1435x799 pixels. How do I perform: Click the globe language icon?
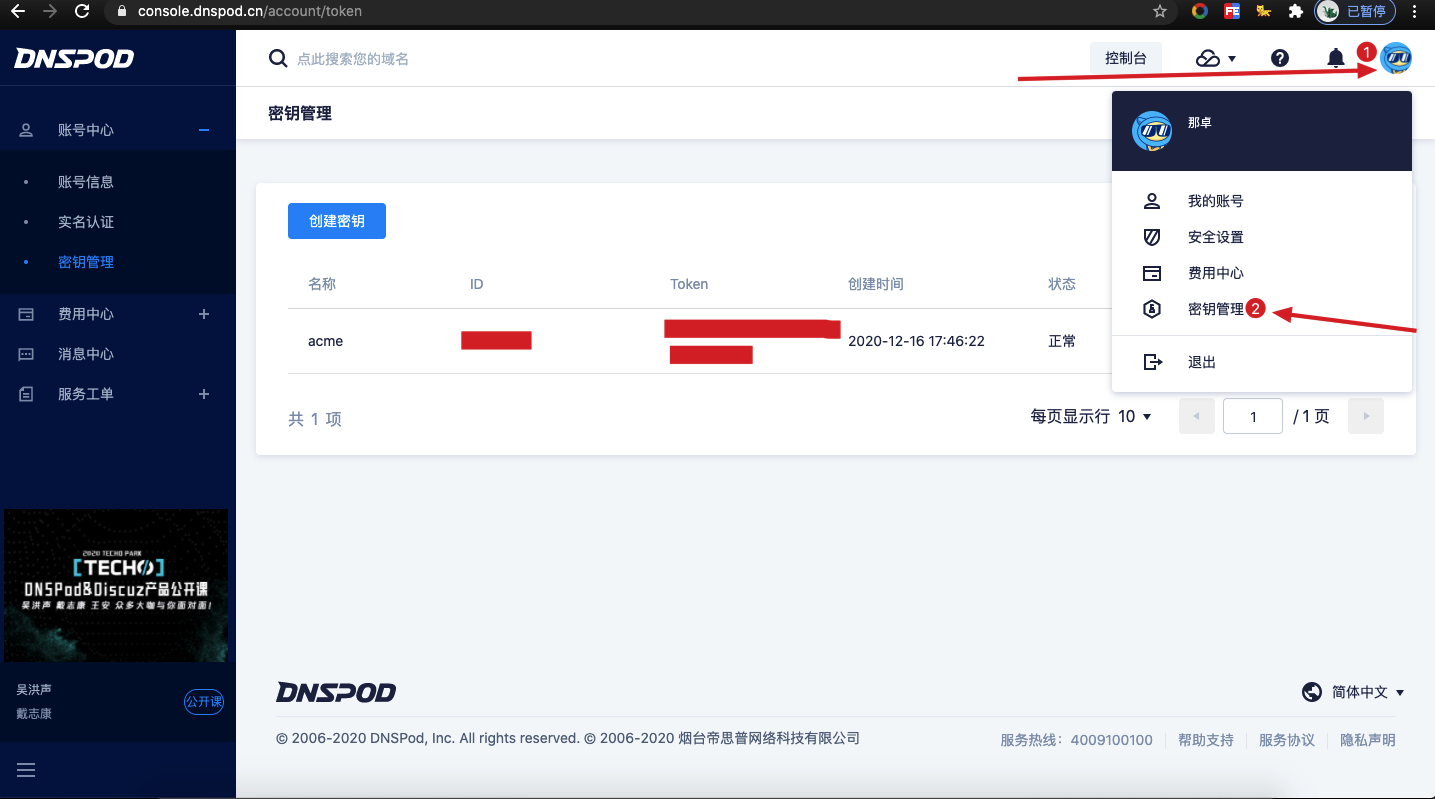[x=1312, y=692]
